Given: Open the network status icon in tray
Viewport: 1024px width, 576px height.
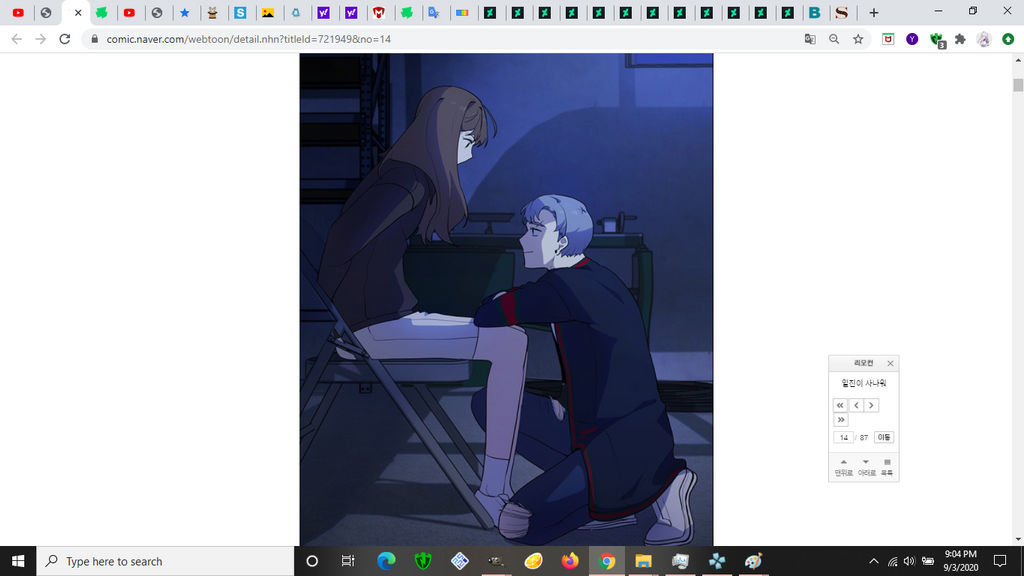Looking at the screenshot, I should point(892,561).
